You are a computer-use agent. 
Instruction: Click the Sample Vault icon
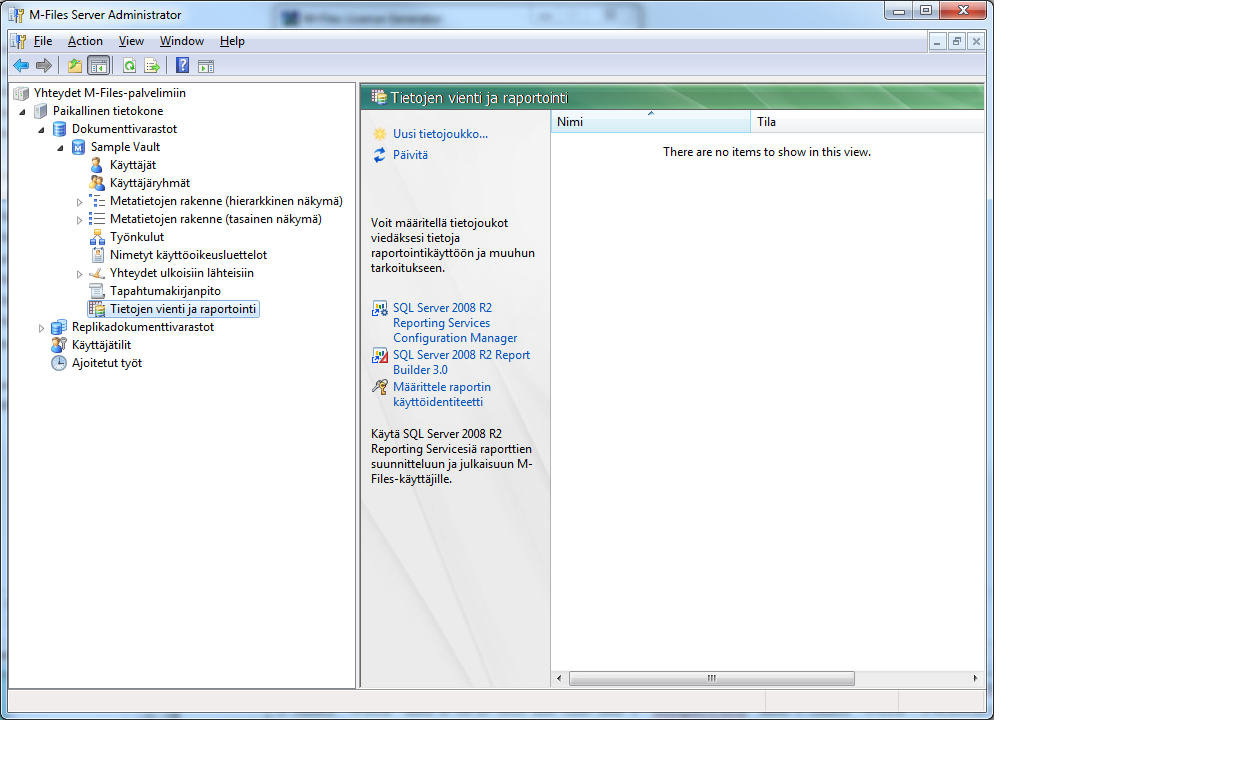click(79, 147)
